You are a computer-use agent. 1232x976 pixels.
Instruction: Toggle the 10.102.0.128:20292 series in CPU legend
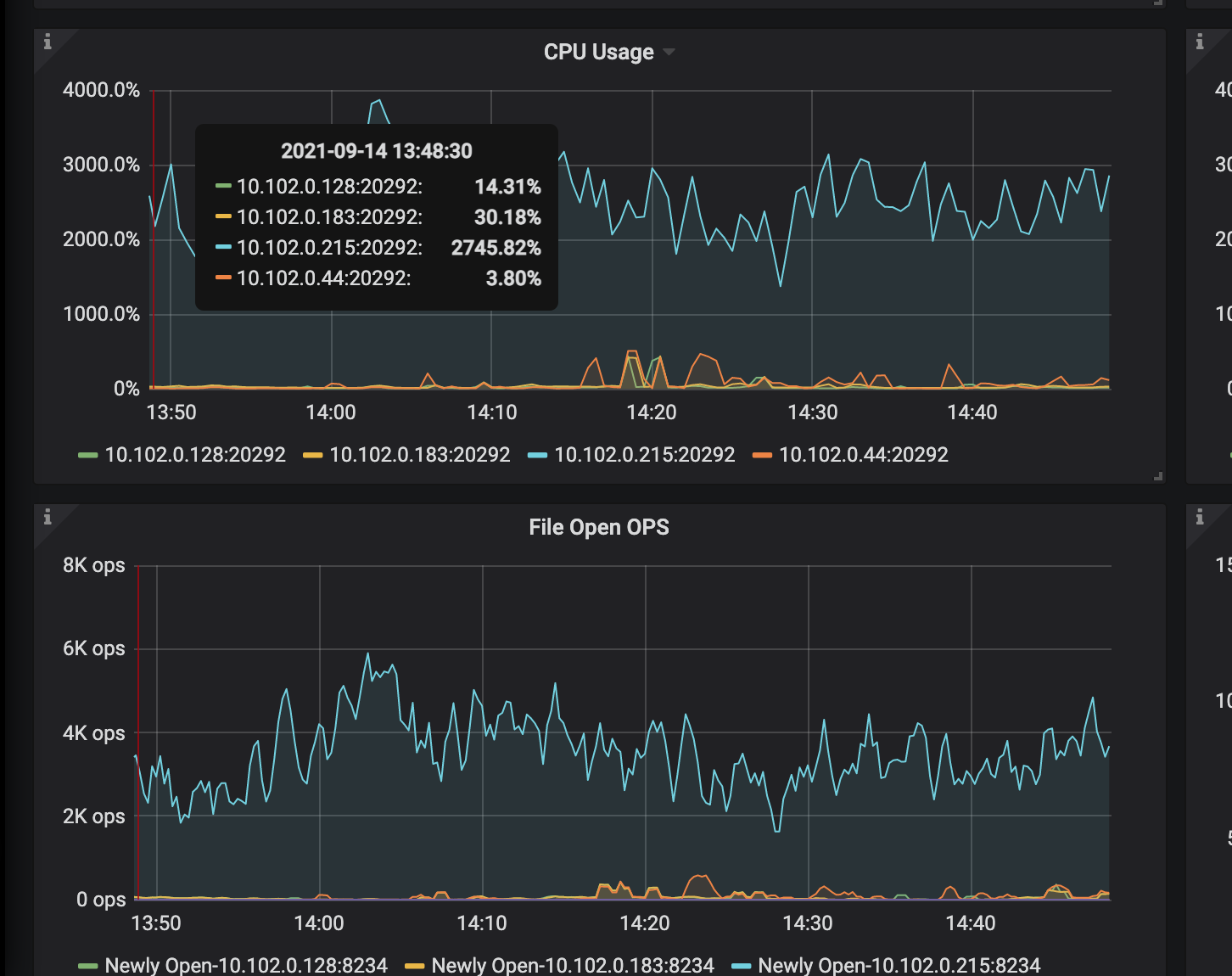point(195,455)
